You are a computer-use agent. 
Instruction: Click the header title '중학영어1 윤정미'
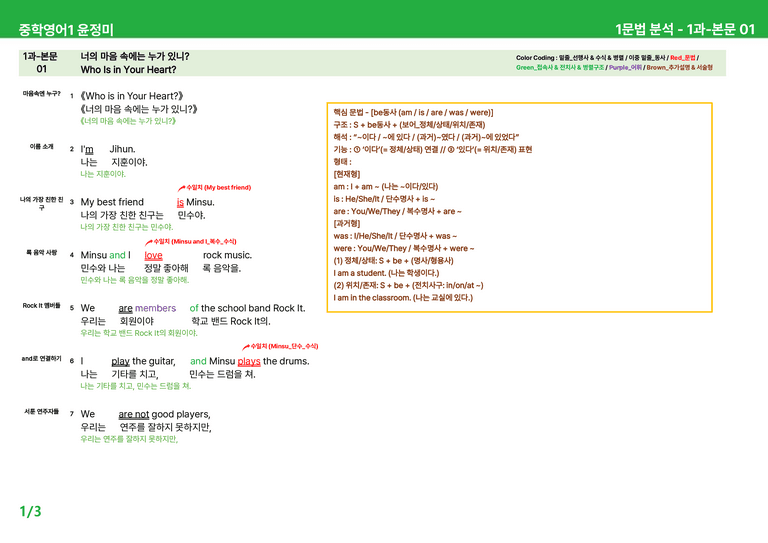[x=66, y=29]
